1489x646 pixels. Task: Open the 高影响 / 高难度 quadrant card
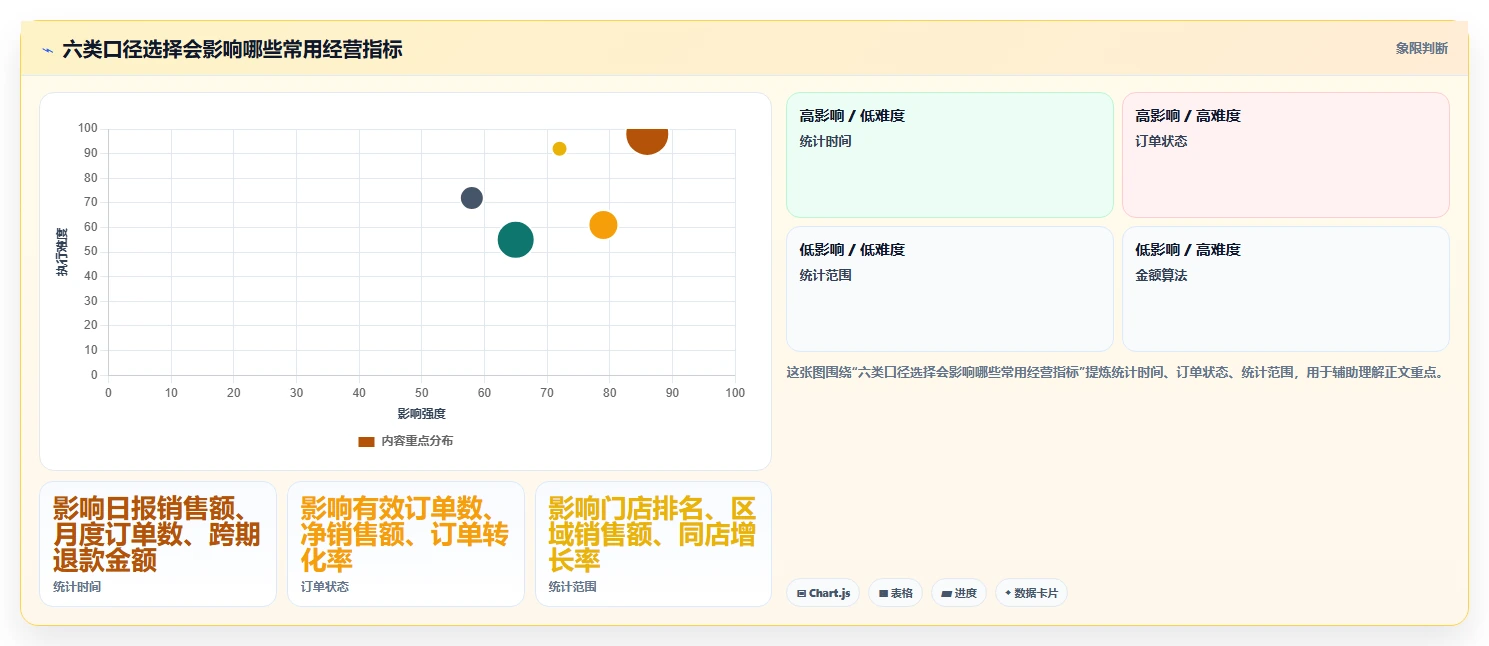(1285, 155)
